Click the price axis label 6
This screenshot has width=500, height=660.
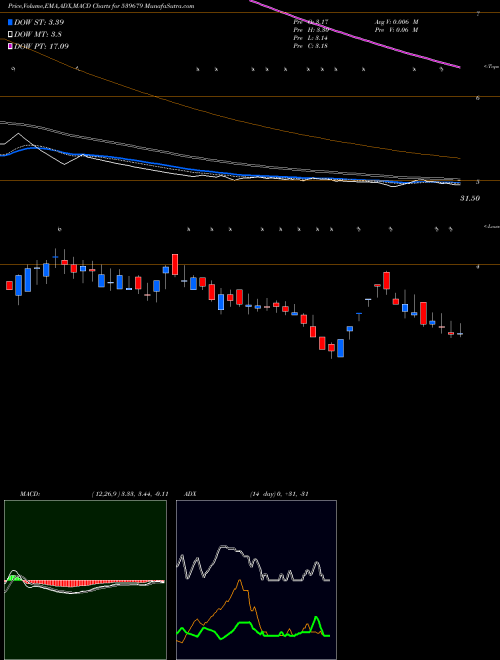point(478,98)
